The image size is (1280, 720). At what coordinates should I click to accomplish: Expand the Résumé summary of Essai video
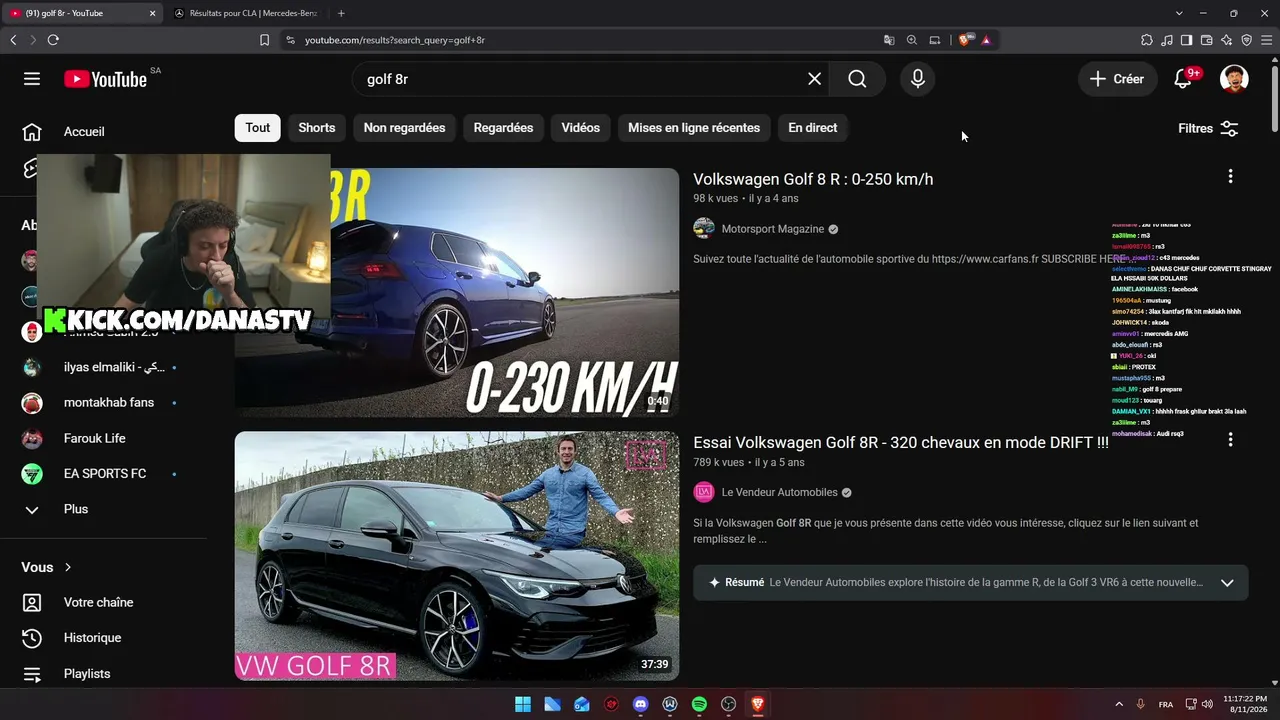pos(1227,583)
